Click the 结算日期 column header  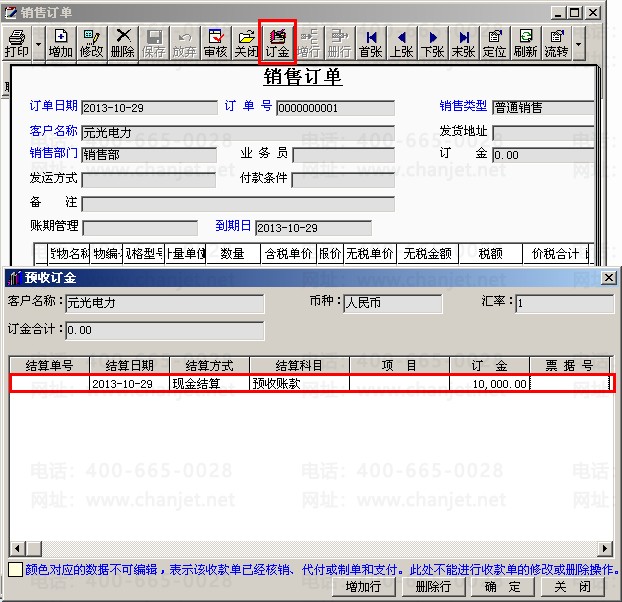point(130,365)
